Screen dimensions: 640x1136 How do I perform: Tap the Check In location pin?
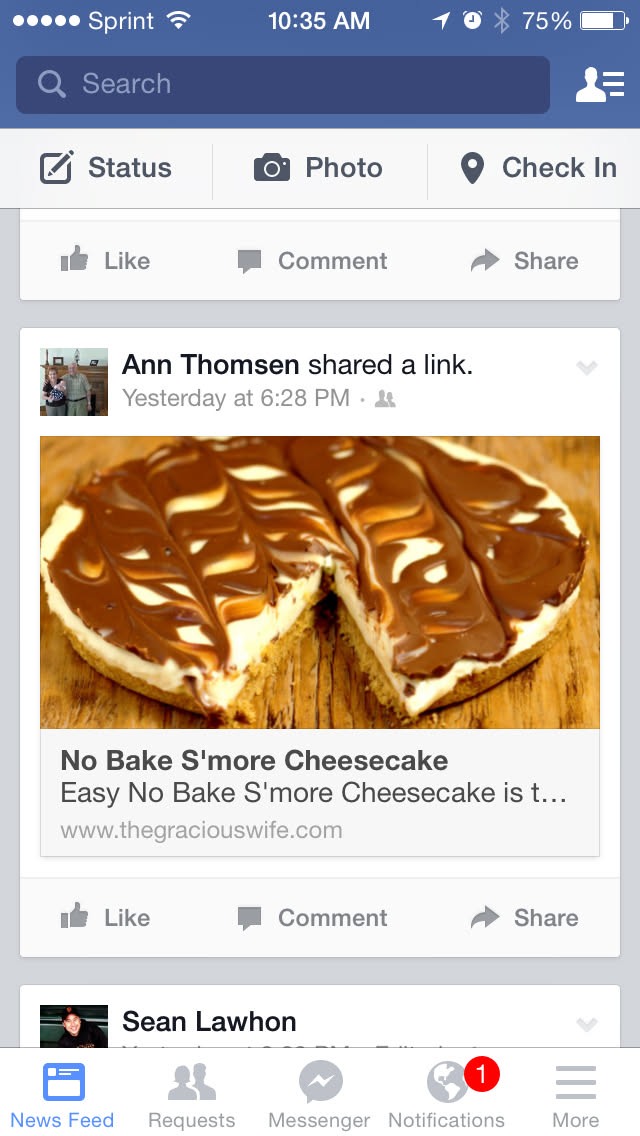(x=471, y=168)
